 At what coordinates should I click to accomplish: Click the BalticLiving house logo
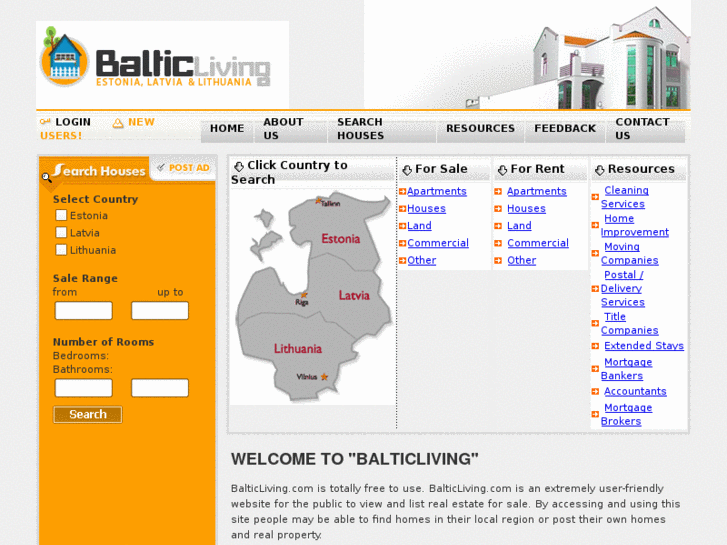[x=64, y=58]
